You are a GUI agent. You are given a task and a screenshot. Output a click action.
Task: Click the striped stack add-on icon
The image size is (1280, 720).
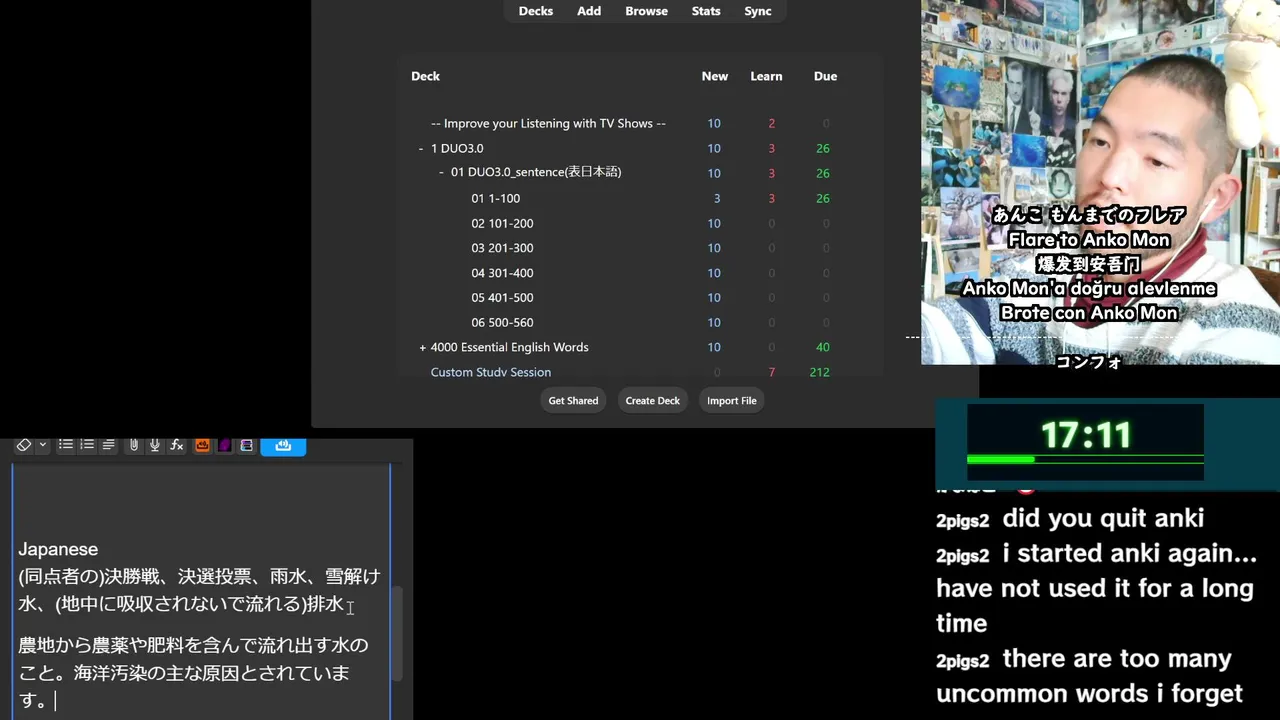click(x=246, y=445)
